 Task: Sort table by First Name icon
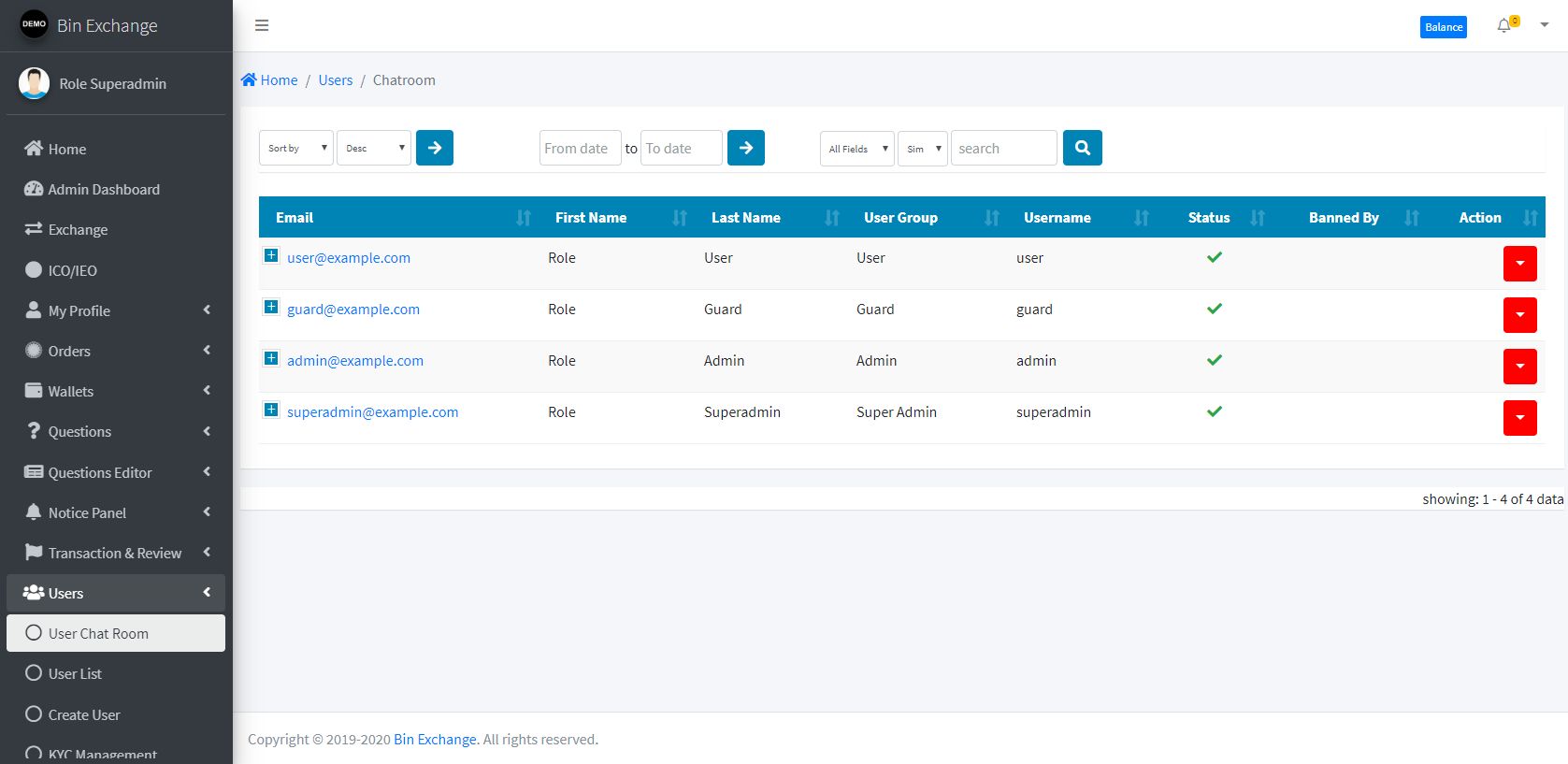click(x=680, y=218)
